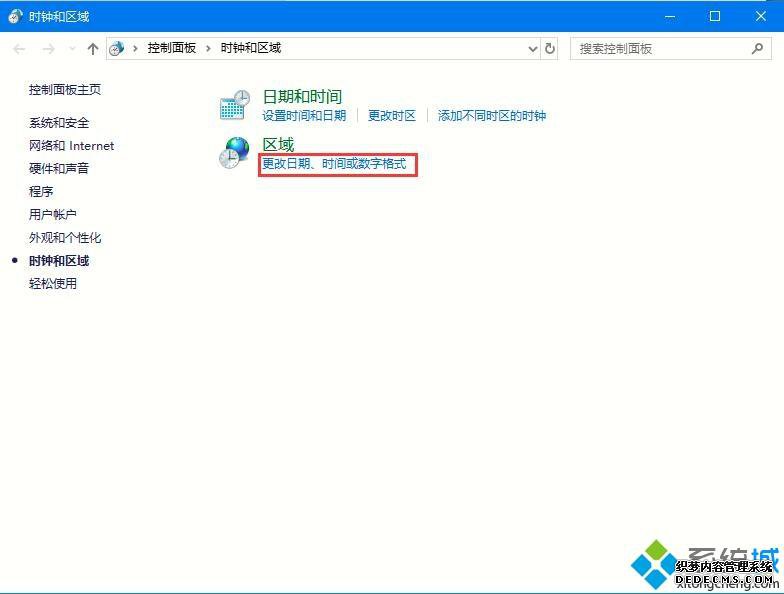This screenshot has height=594, width=784.
Task: Click the control panel icon in the address bar
Action: [x=116, y=48]
